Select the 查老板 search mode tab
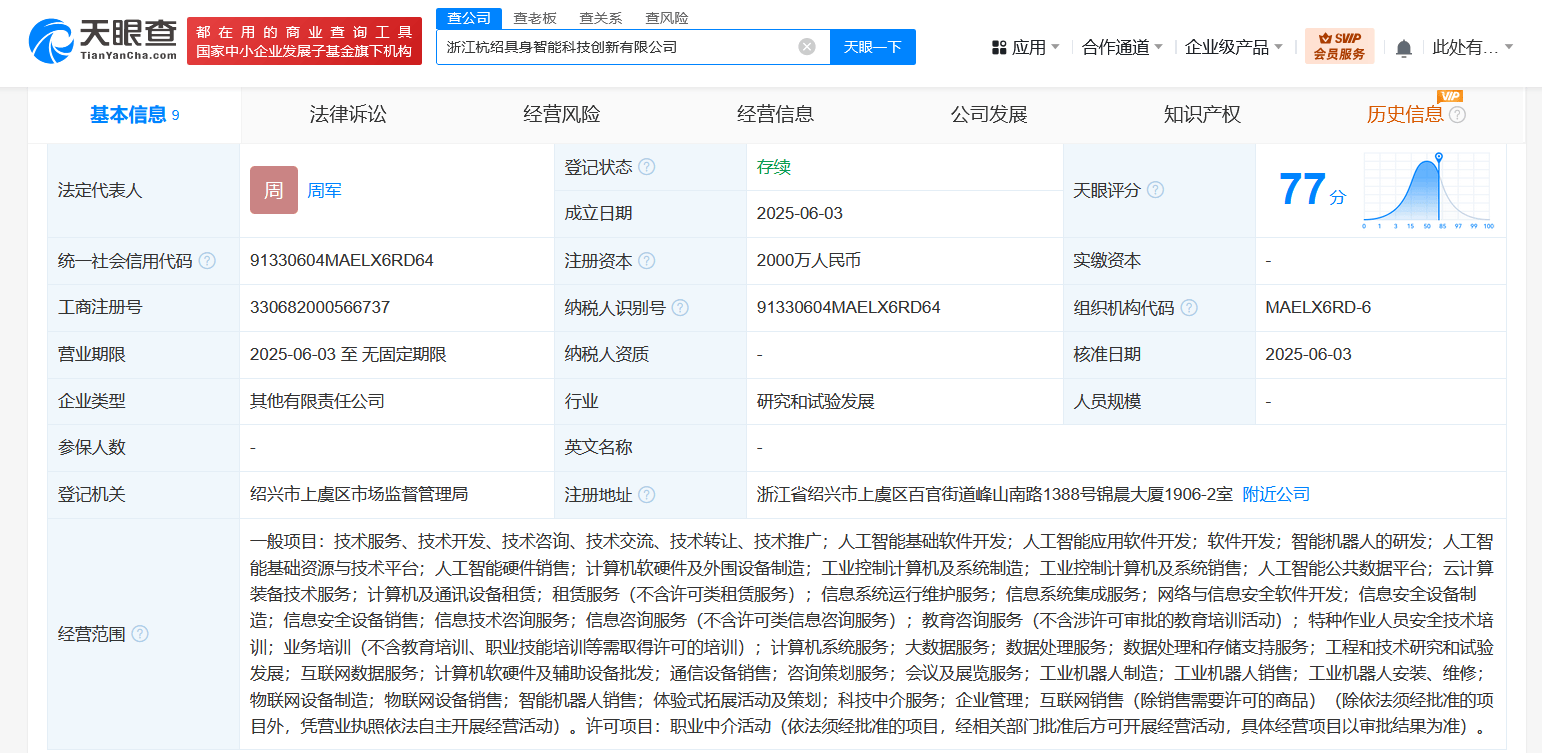Viewport: 1542px width, 753px height. [x=535, y=18]
